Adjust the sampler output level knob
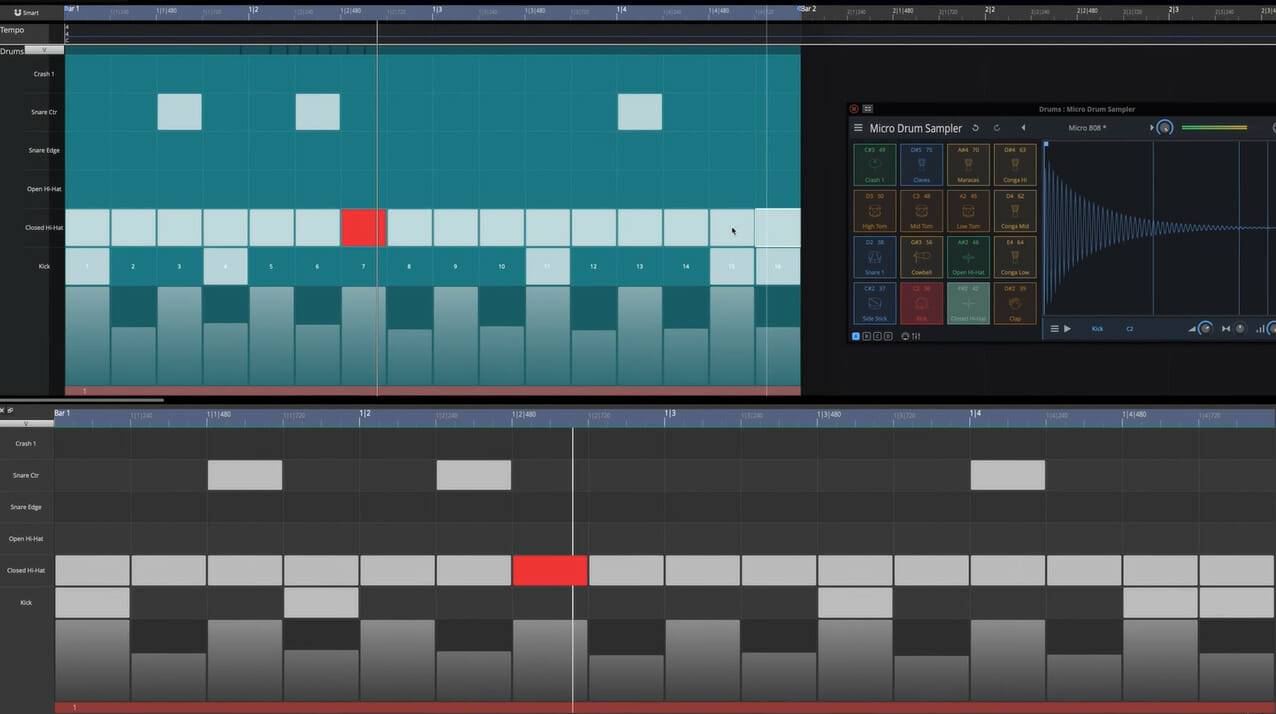The image size is (1276, 714). pyautogui.click(x=1164, y=128)
